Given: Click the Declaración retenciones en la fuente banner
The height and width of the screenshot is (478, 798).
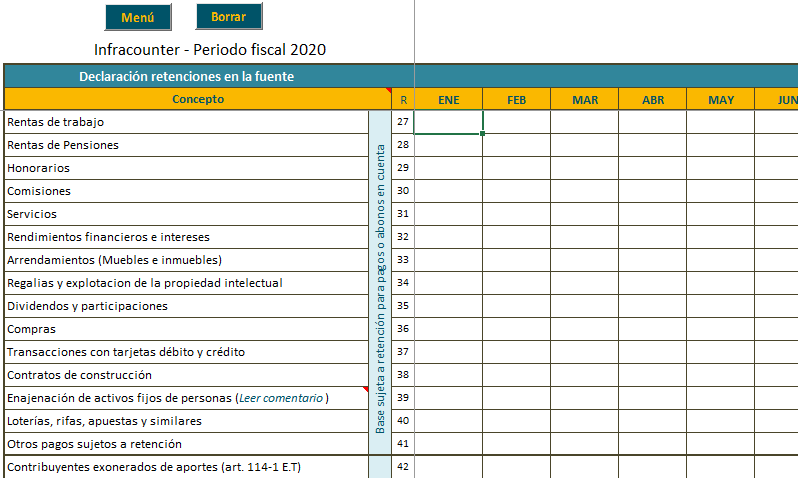Looking at the screenshot, I should tap(186, 76).
